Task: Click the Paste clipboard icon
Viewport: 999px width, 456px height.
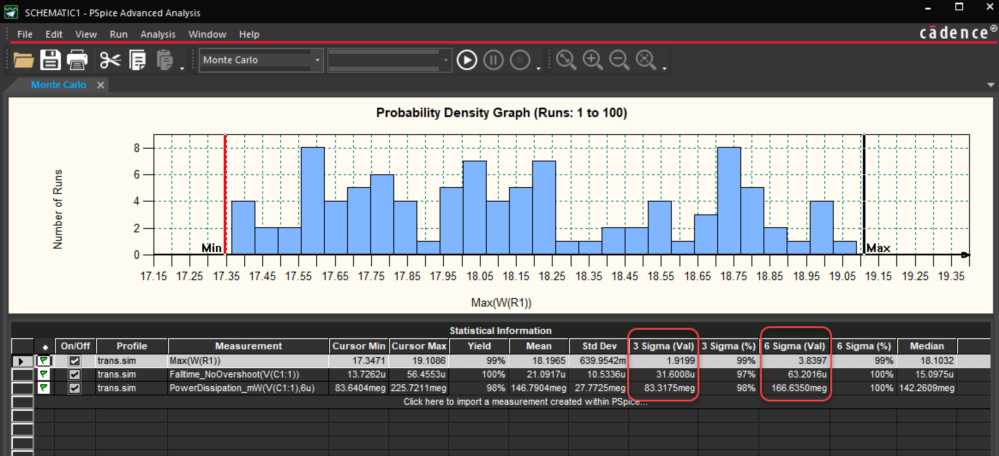Action: click(164, 60)
